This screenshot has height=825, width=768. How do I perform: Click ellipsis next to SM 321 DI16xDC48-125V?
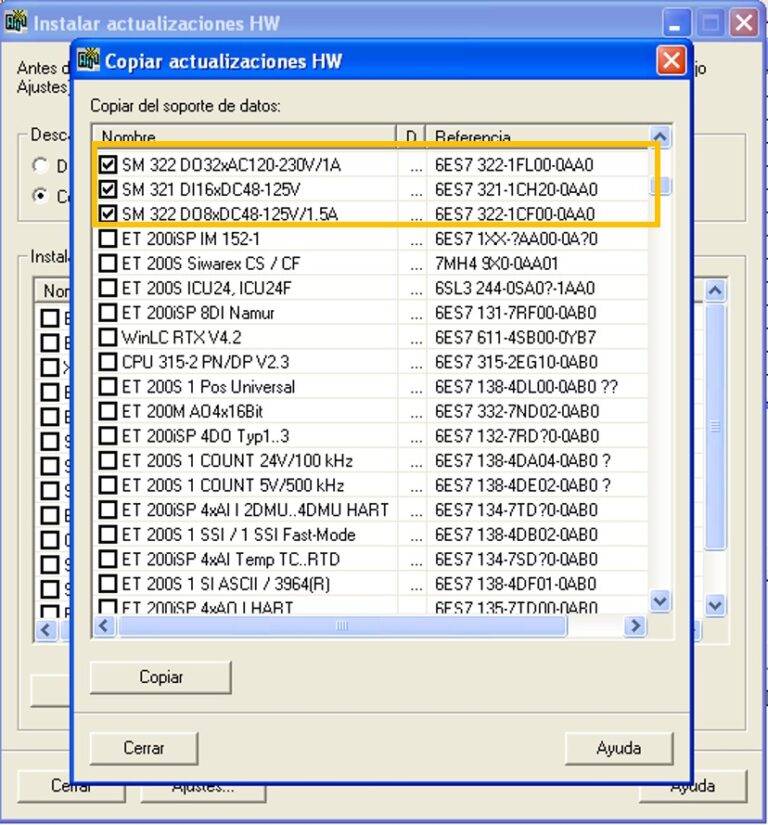click(413, 189)
